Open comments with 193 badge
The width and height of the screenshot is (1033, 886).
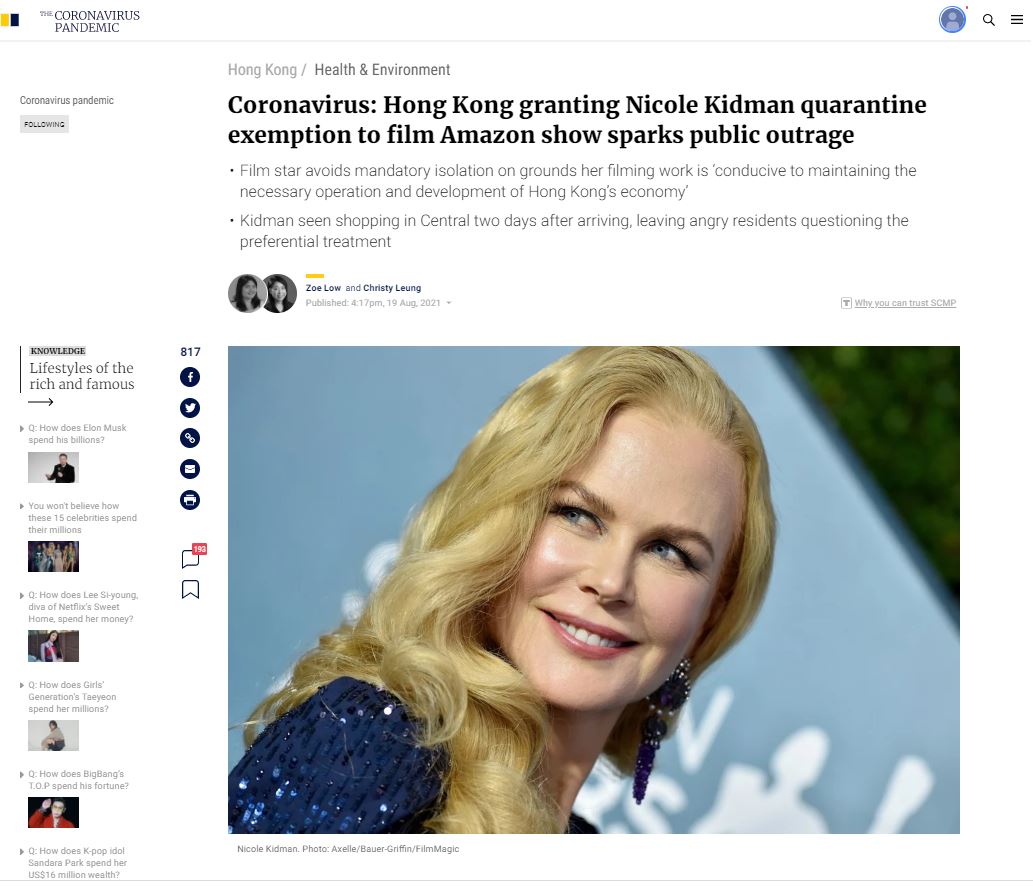pos(192,557)
